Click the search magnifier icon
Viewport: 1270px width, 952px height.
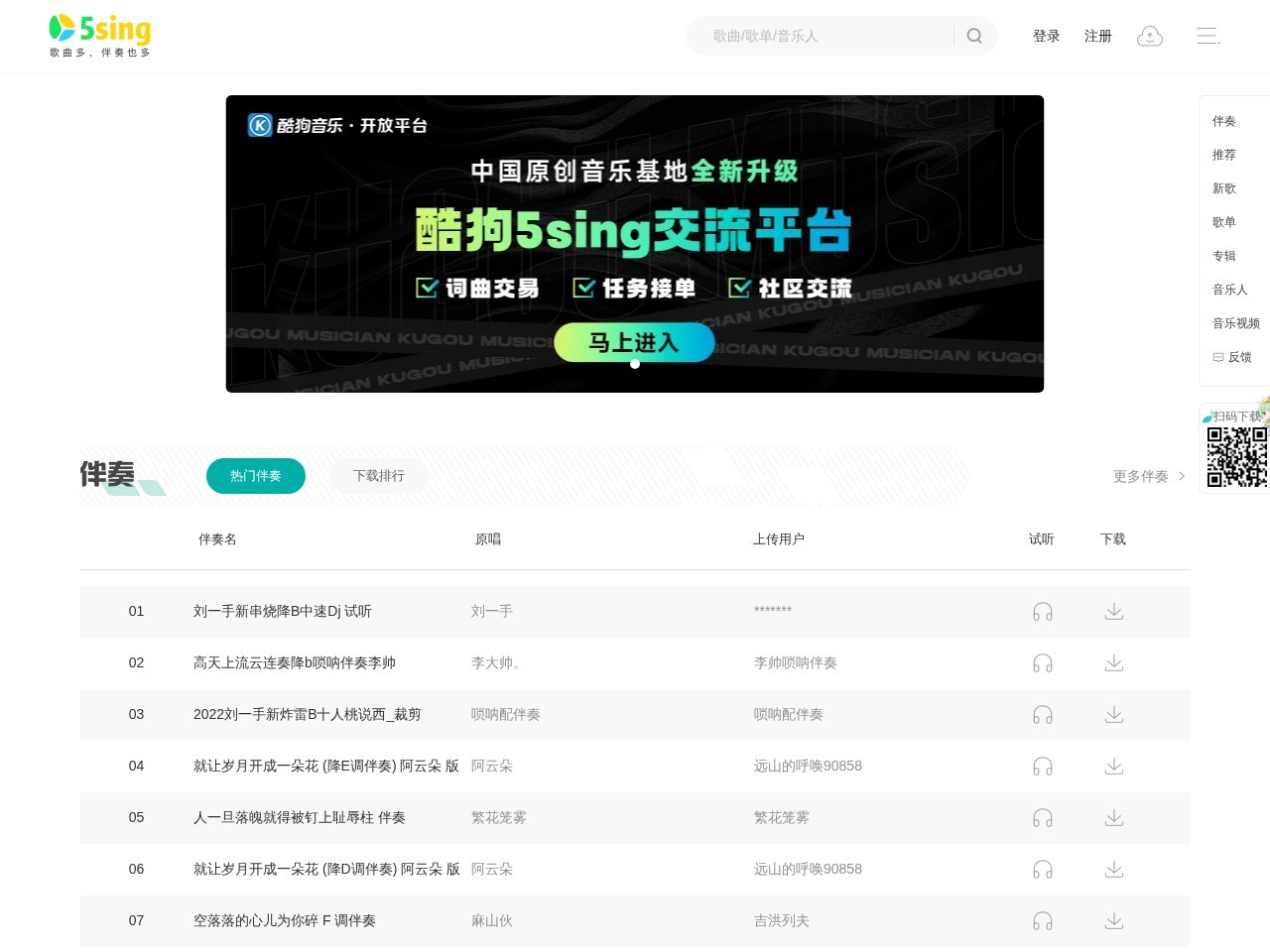pos(974,36)
